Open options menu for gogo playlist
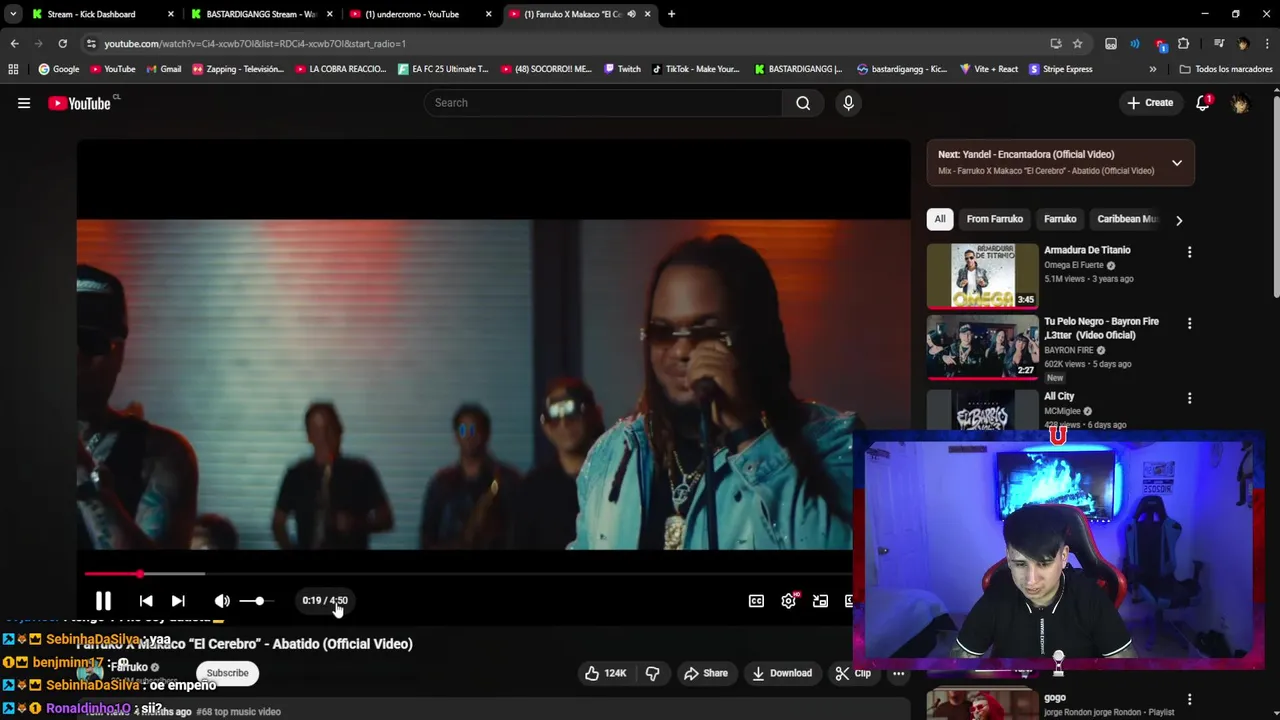This screenshot has width=1280, height=720. click(x=1189, y=699)
